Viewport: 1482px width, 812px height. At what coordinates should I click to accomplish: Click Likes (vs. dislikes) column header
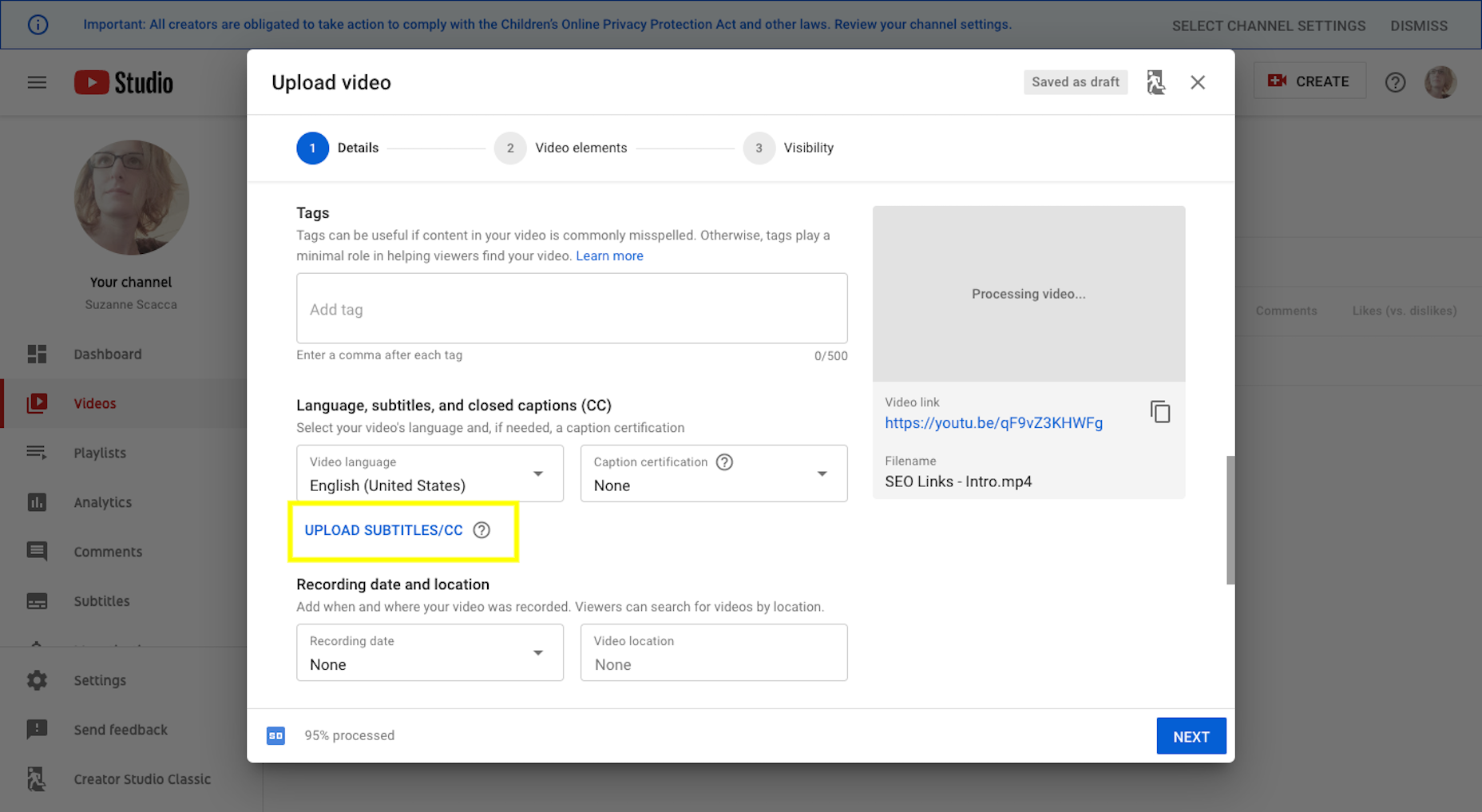[1405, 311]
